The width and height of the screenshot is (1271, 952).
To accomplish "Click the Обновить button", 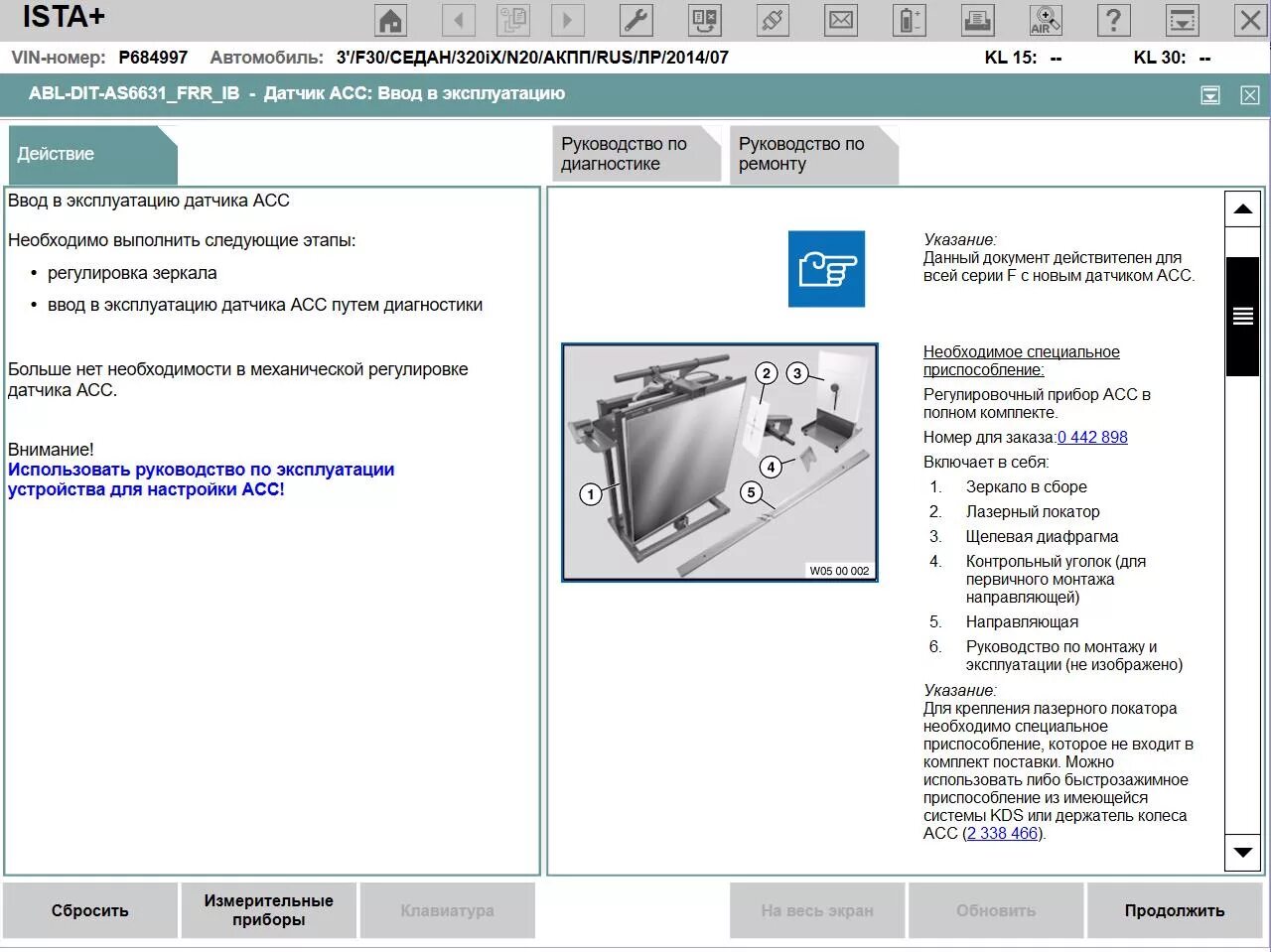I will (x=996, y=910).
